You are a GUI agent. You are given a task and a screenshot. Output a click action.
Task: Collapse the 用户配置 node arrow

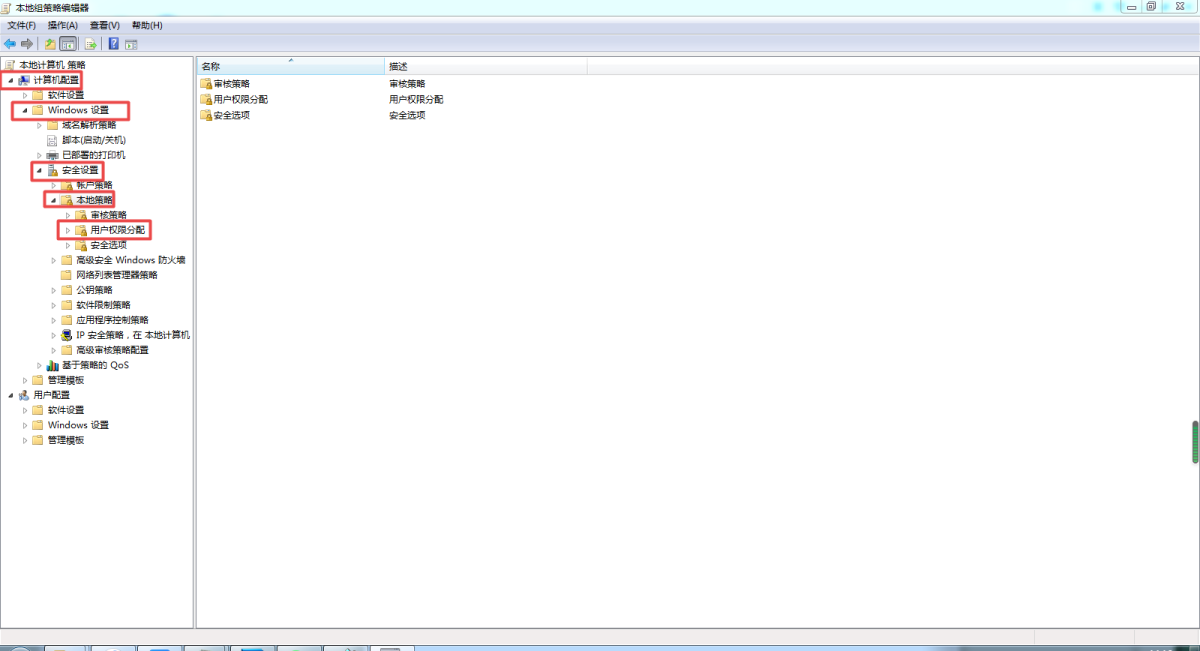coord(11,395)
